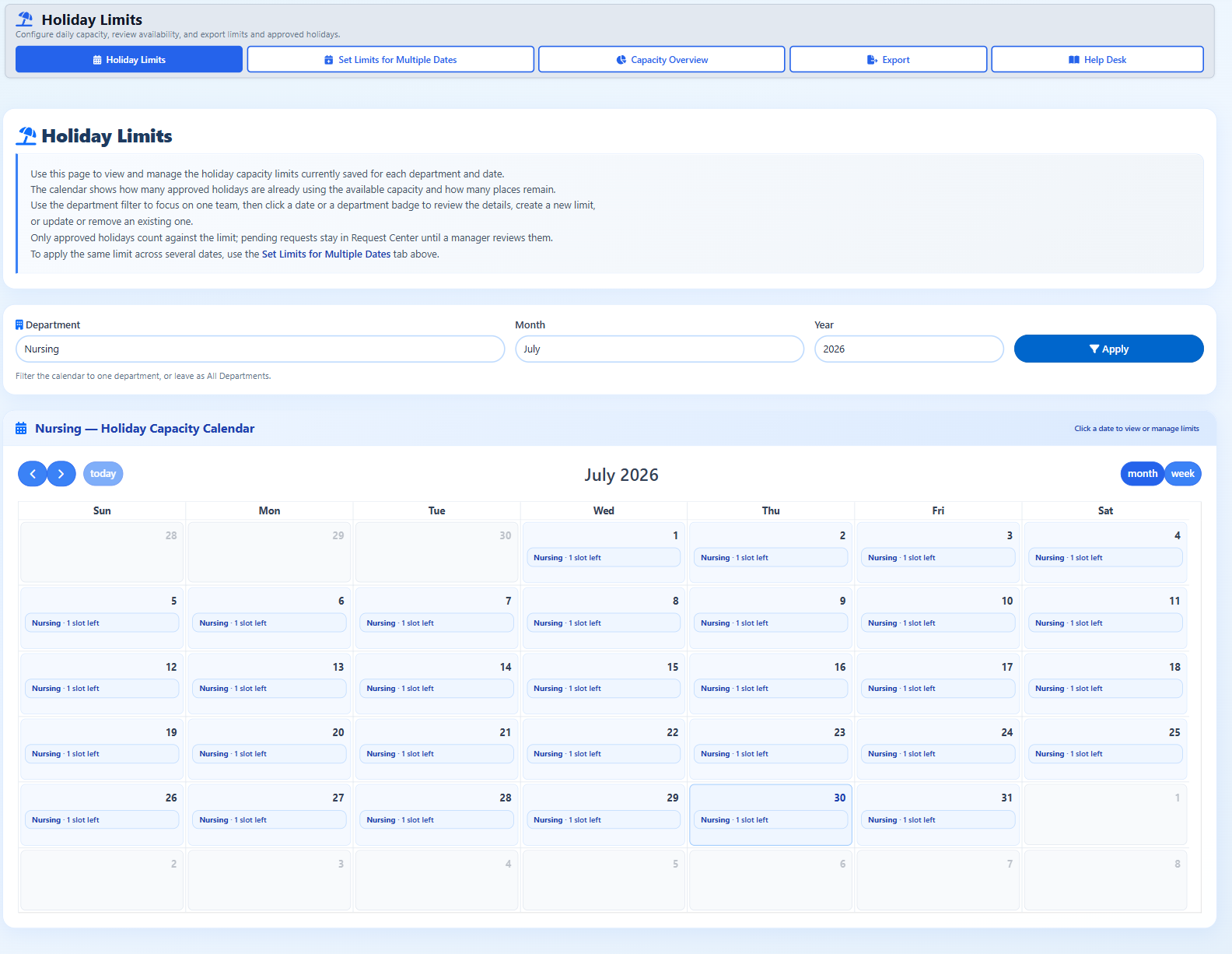Switch calendar to month view
The image size is (1232, 954).
coord(1143,474)
